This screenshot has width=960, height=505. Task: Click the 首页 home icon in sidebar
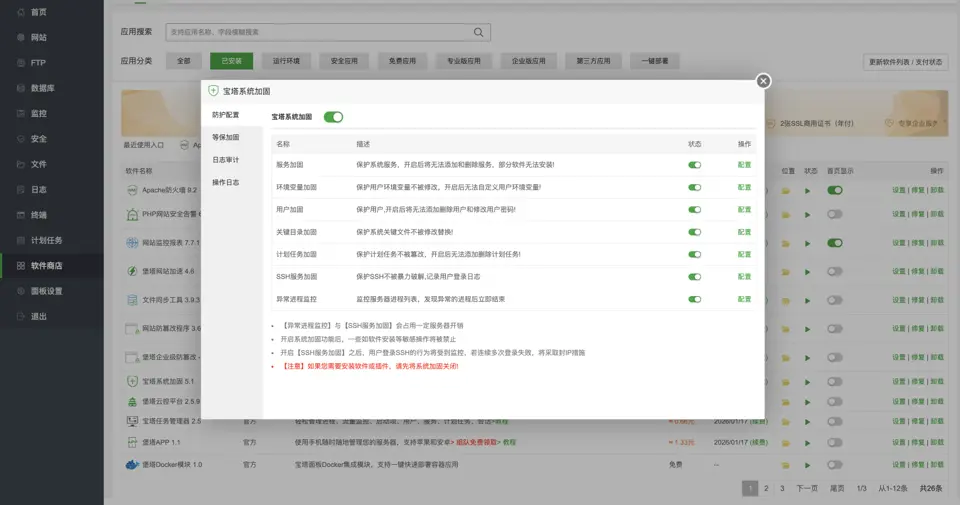21,12
